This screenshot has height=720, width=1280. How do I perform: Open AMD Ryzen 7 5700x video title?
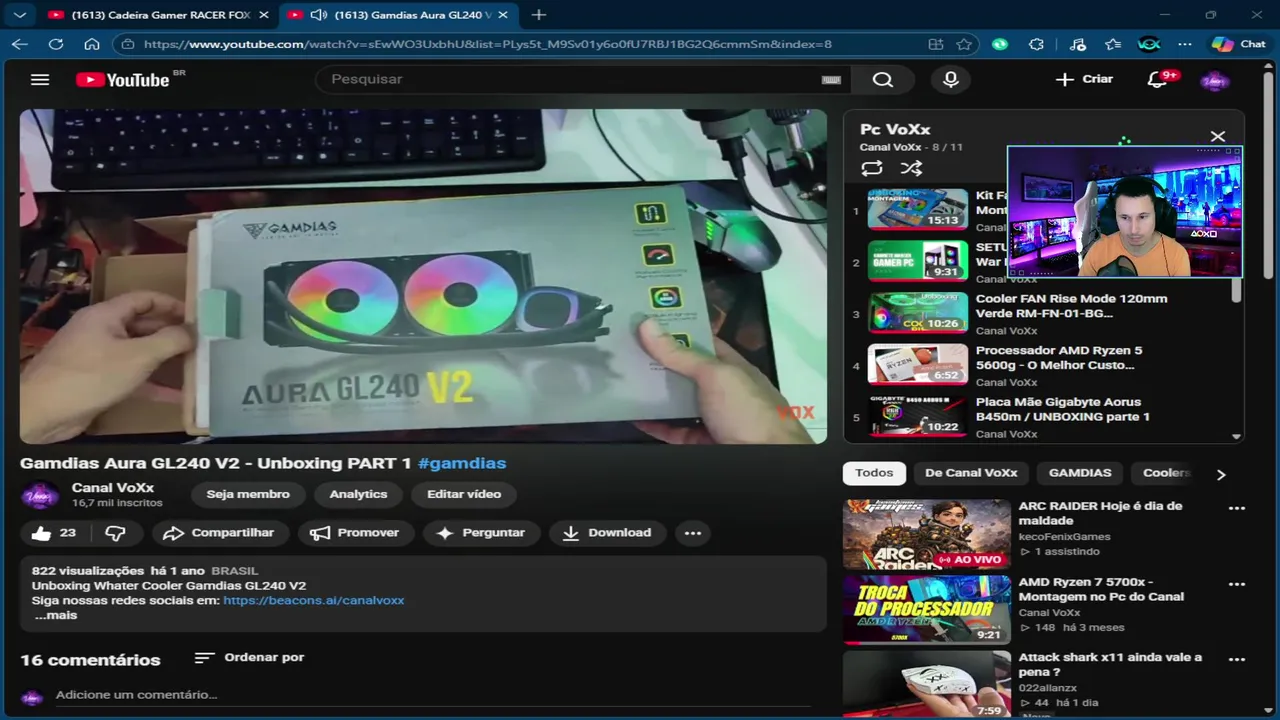click(x=1101, y=589)
